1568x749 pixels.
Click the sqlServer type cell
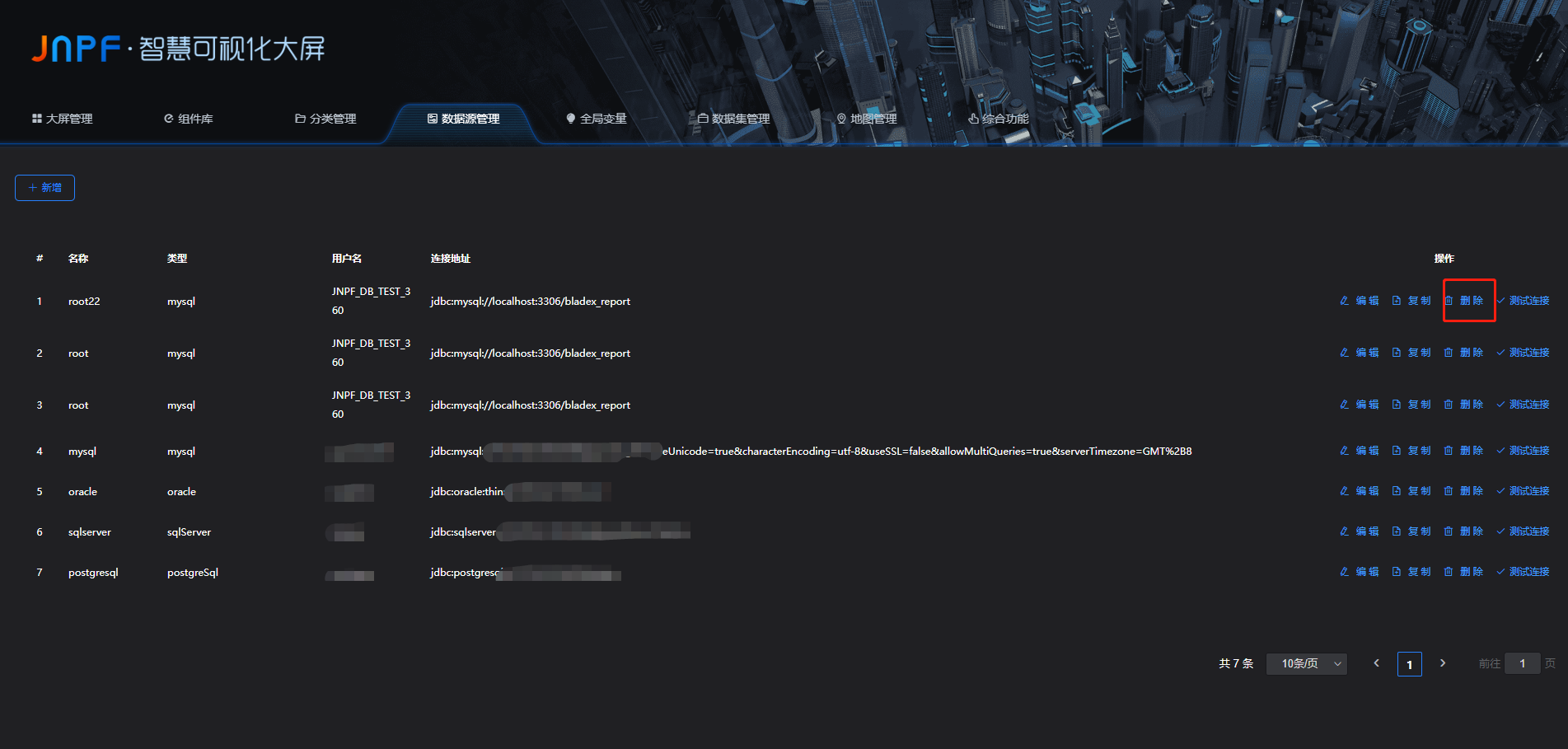pyautogui.click(x=189, y=532)
